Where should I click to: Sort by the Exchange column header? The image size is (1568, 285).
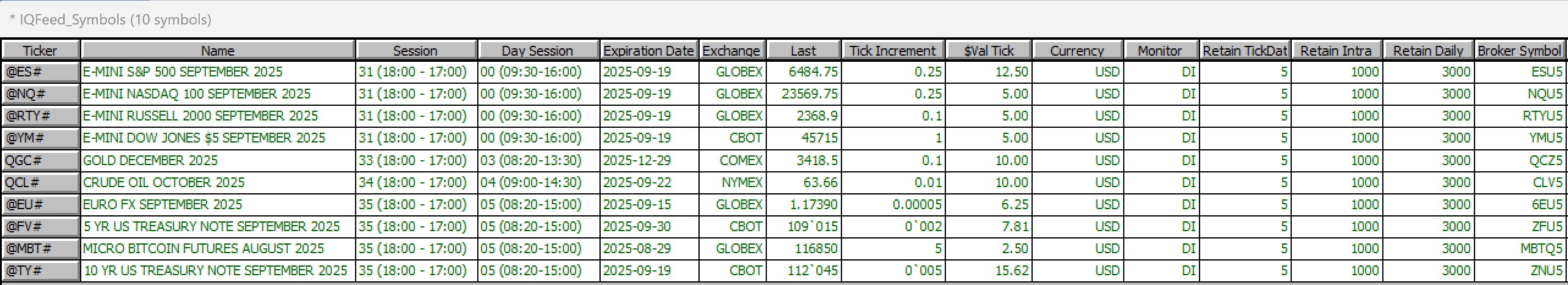pos(731,50)
